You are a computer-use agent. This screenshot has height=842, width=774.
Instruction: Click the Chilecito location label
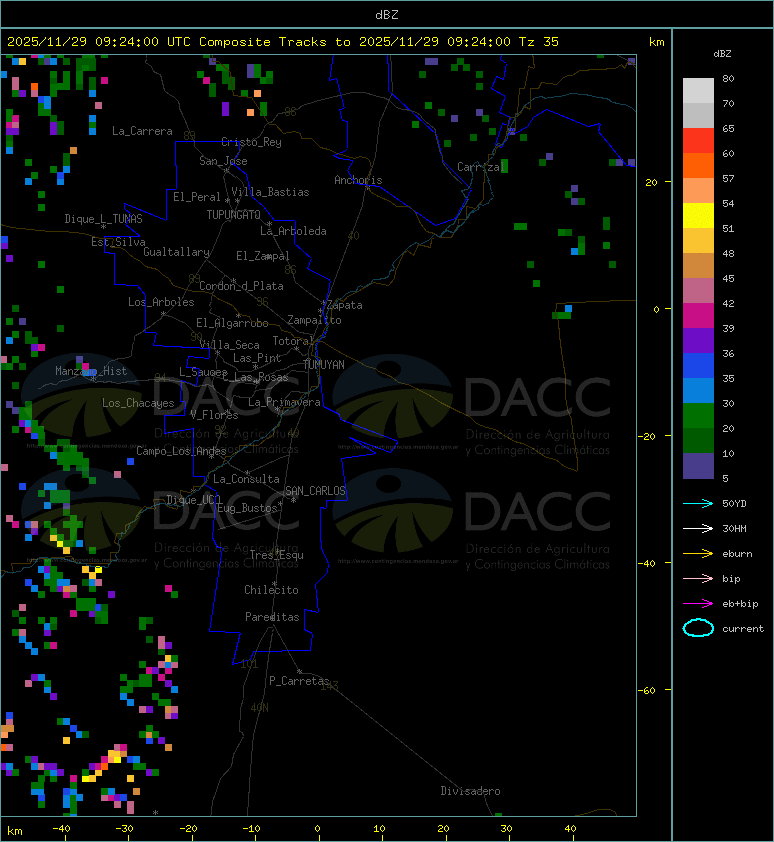(271, 590)
